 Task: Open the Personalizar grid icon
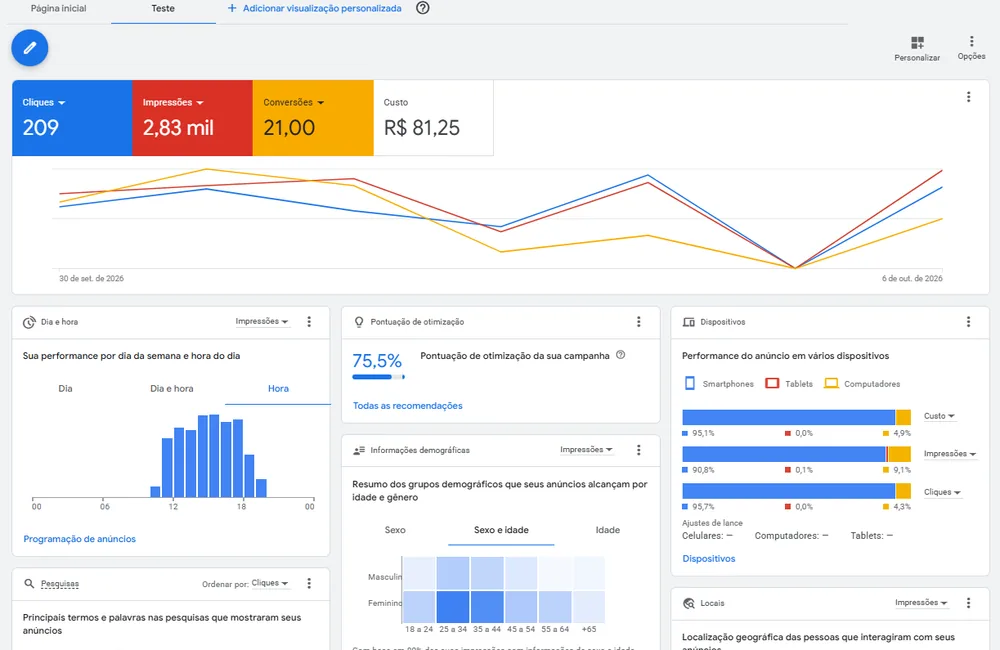pyautogui.click(x=917, y=43)
